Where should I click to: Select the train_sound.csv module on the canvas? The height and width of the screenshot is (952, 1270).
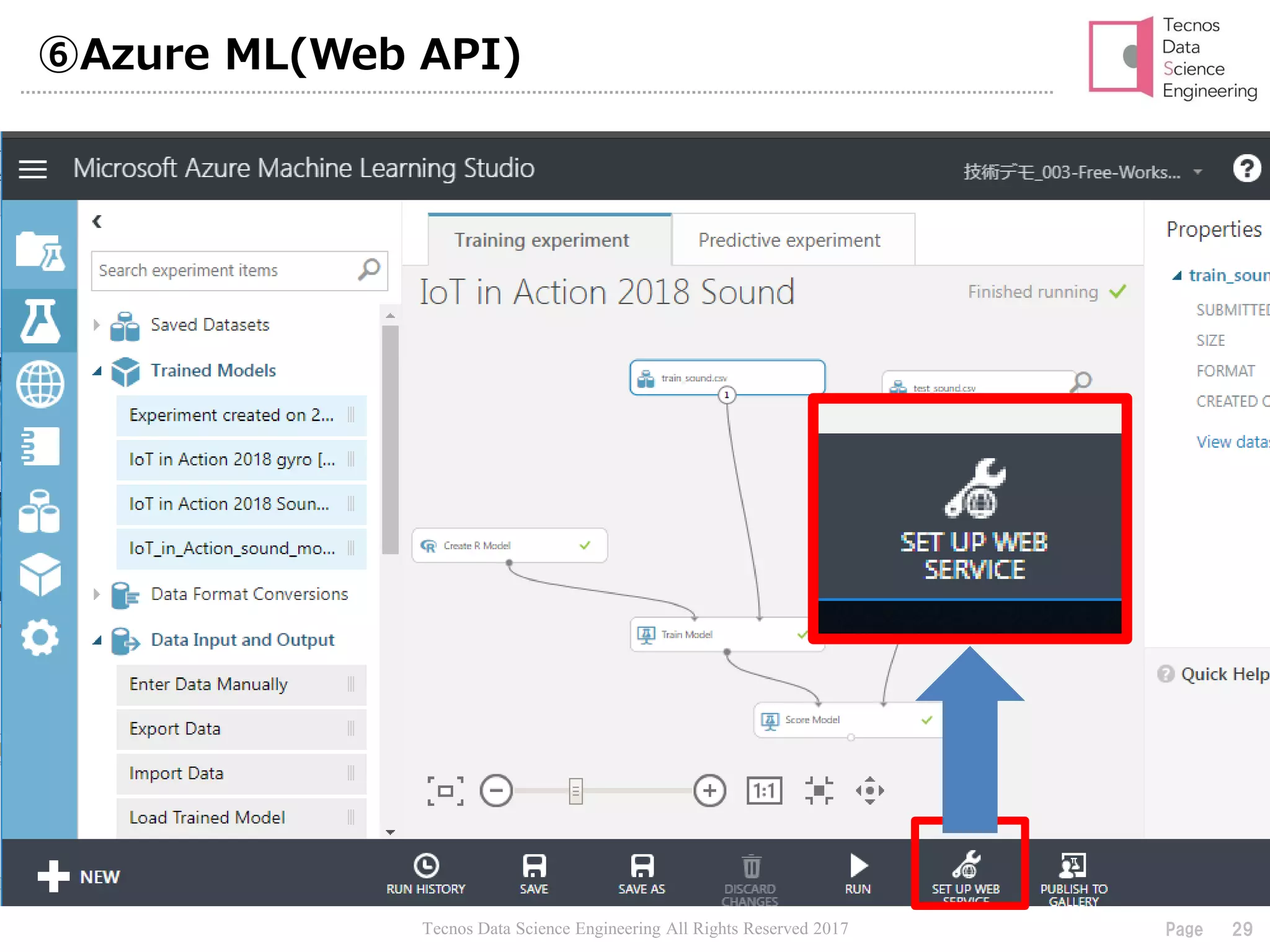click(x=727, y=377)
